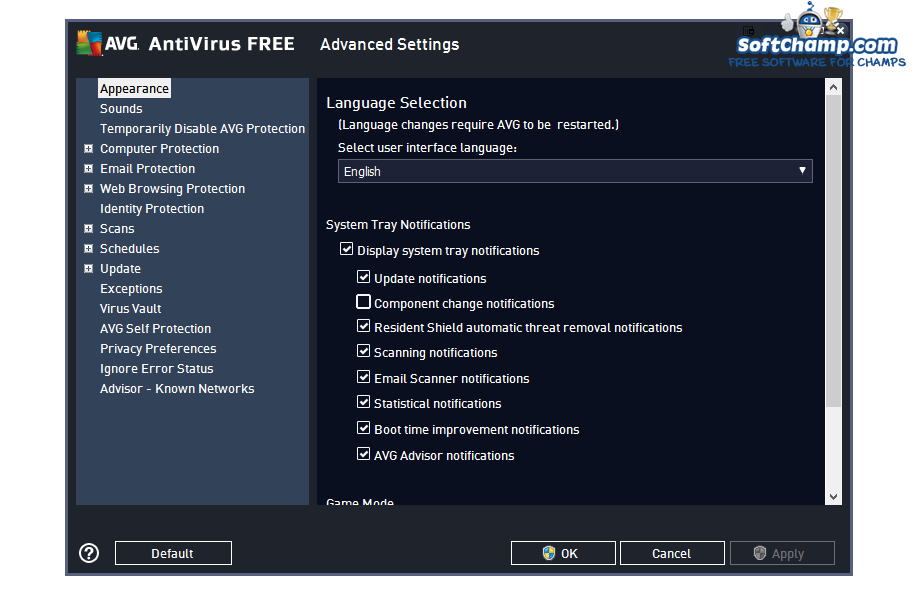Click the settings panel vertical scrollbar thumb
The width and height of the screenshot is (920, 600).
[833, 251]
